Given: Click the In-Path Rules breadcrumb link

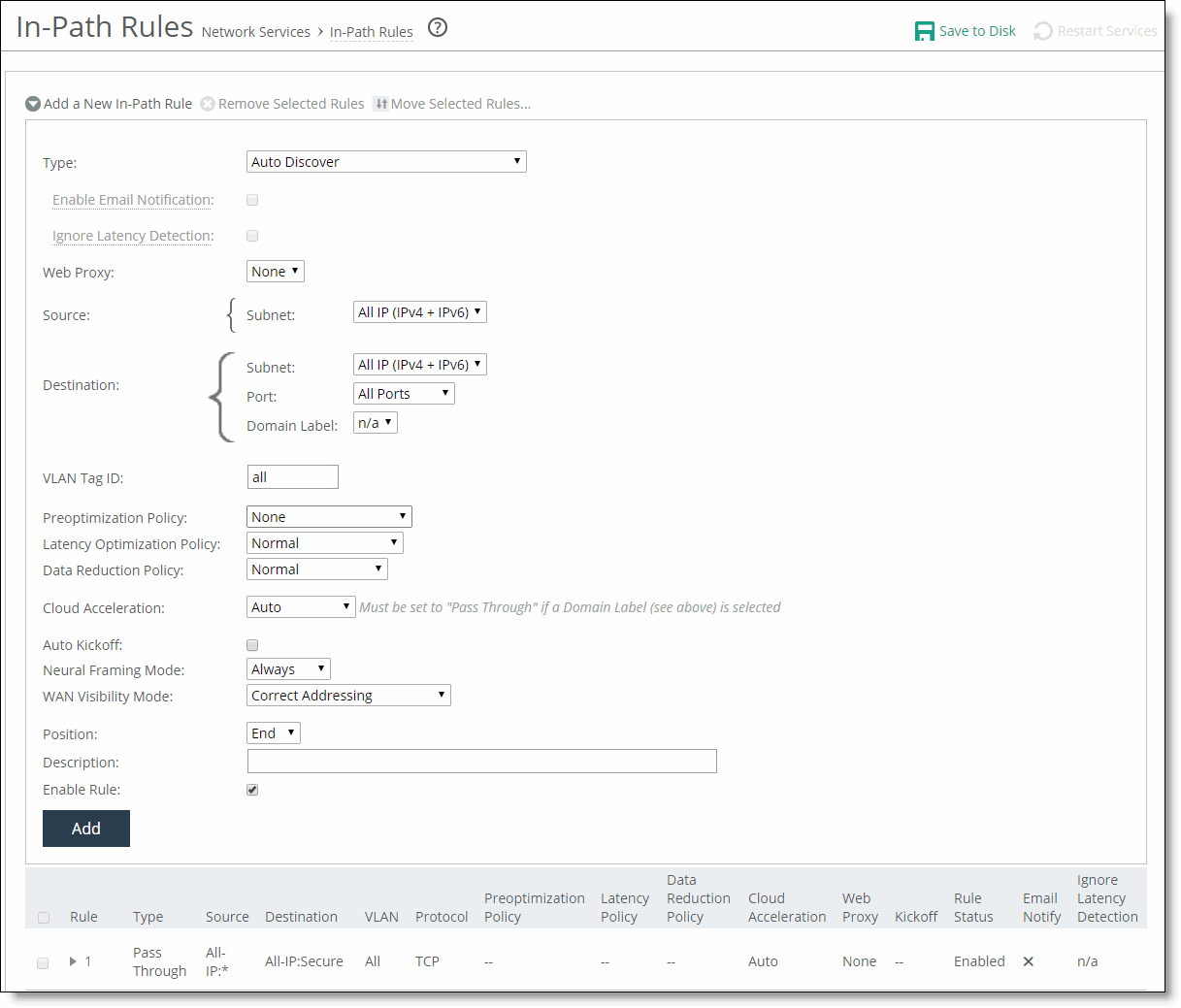Looking at the screenshot, I should 371,32.
